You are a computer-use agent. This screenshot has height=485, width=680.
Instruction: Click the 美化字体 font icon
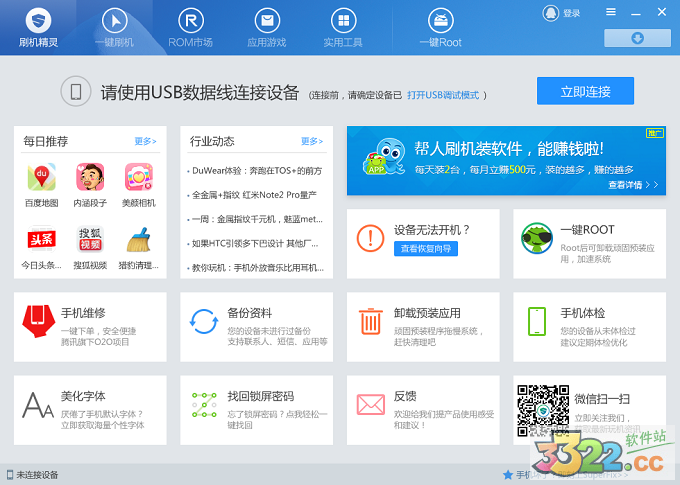[38, 405]
